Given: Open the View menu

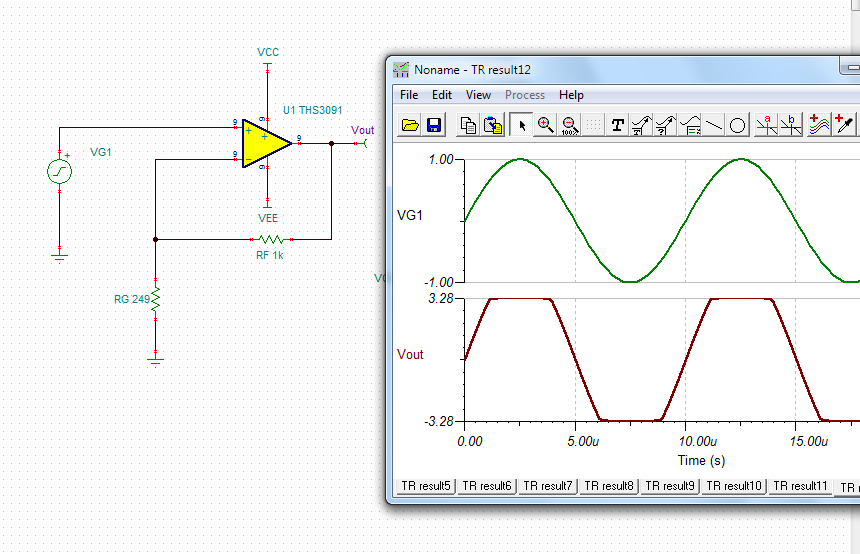Looking at the screenshot, I should [x=478, y=95].
